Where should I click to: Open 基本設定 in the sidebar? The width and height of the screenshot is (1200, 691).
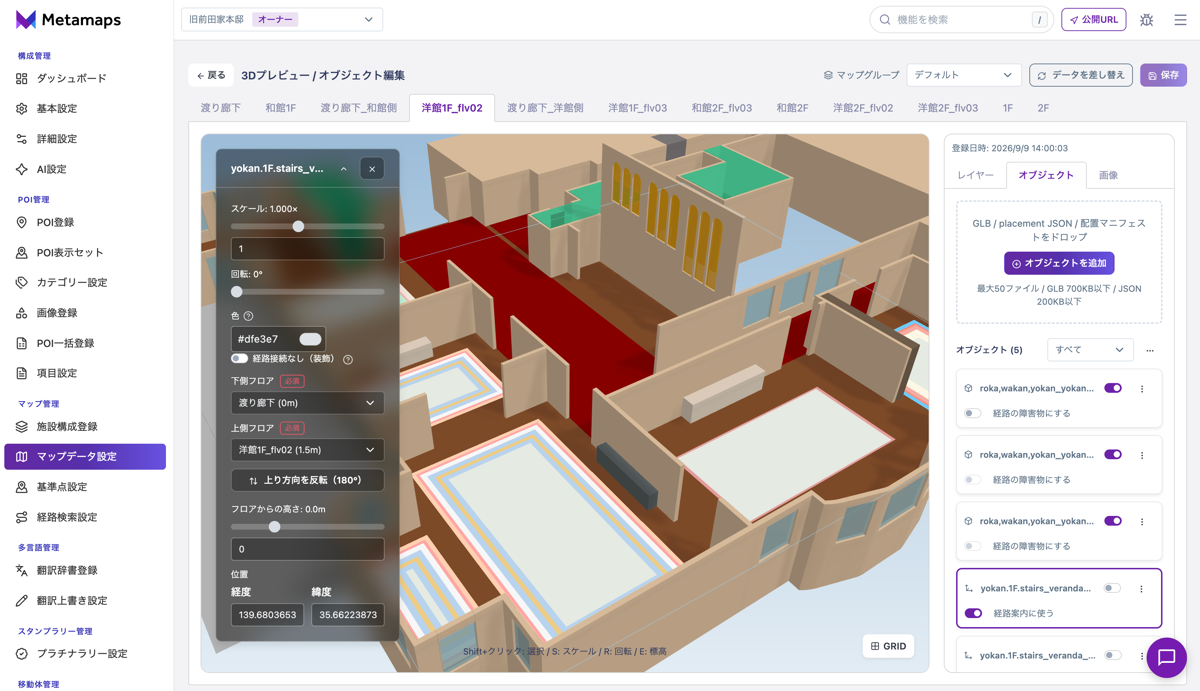pos(85,108)
